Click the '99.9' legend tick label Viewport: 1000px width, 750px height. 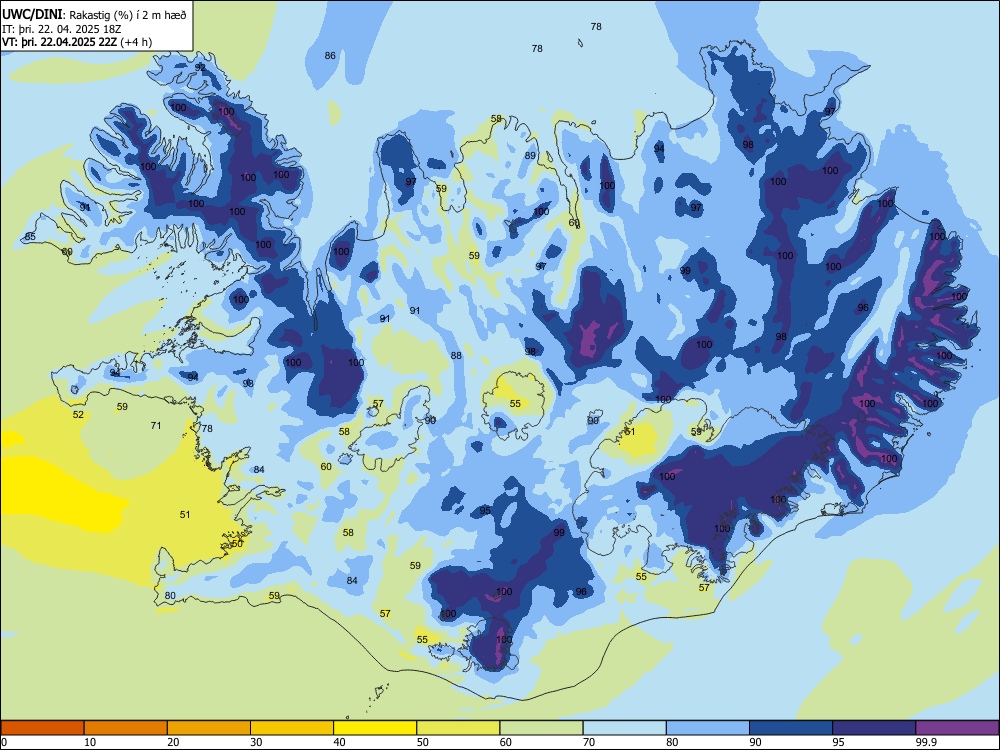925,742
